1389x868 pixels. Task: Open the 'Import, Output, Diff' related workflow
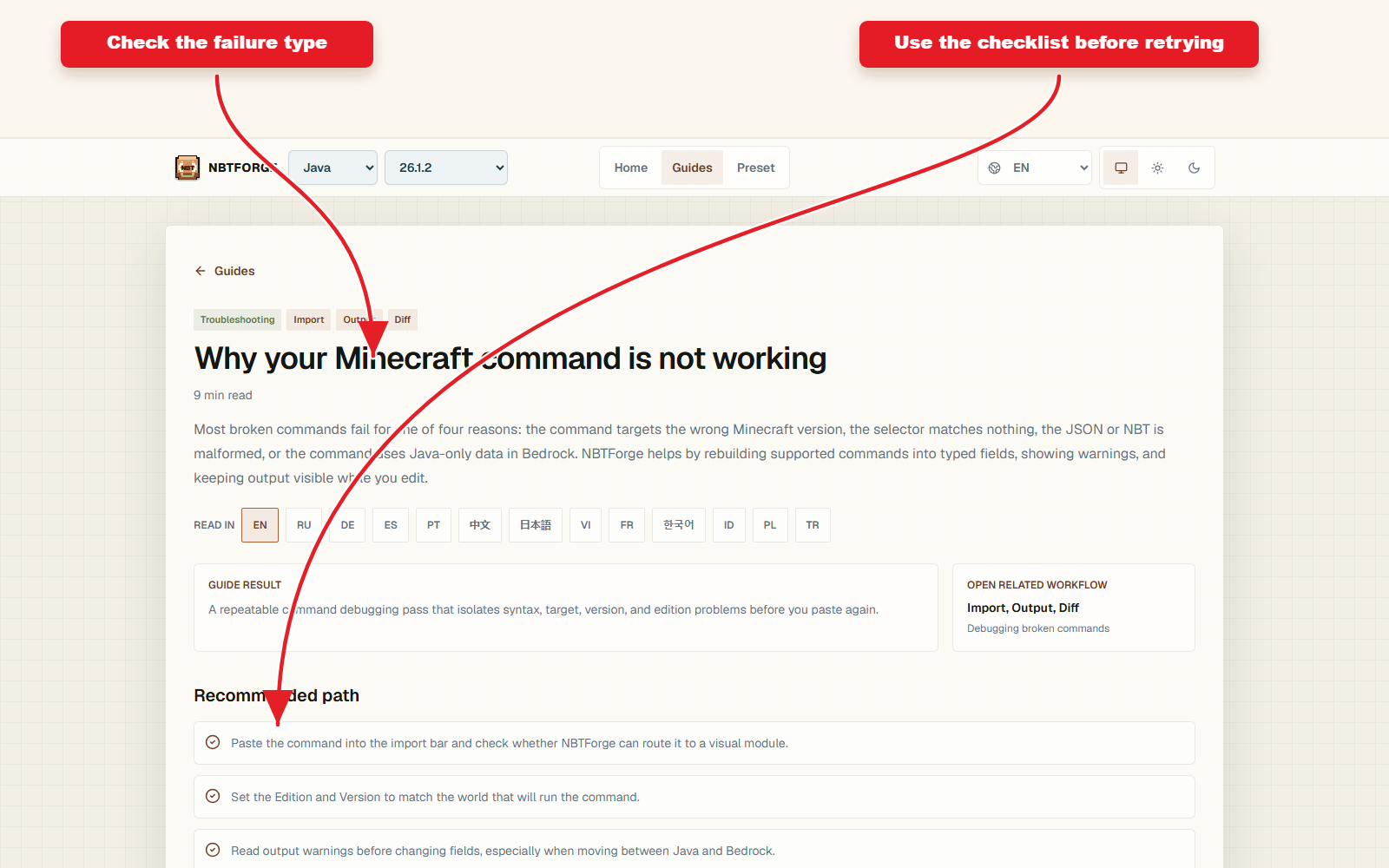pyautogui.click(x=1023, y=608)
